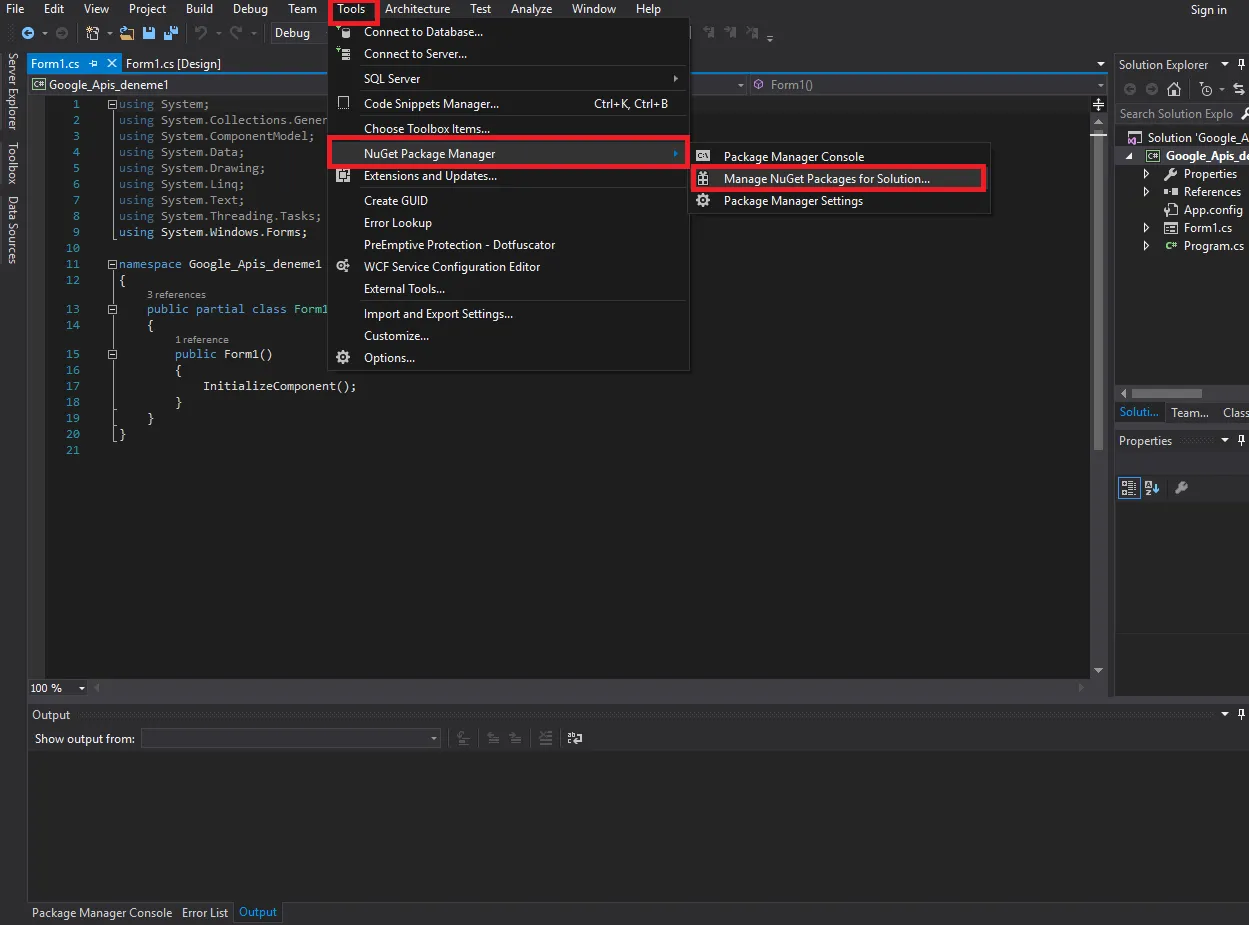The width and height of the screenshot is (1249, 925).
Task: Open the Toolbox side tab
Action: [12, 164]
